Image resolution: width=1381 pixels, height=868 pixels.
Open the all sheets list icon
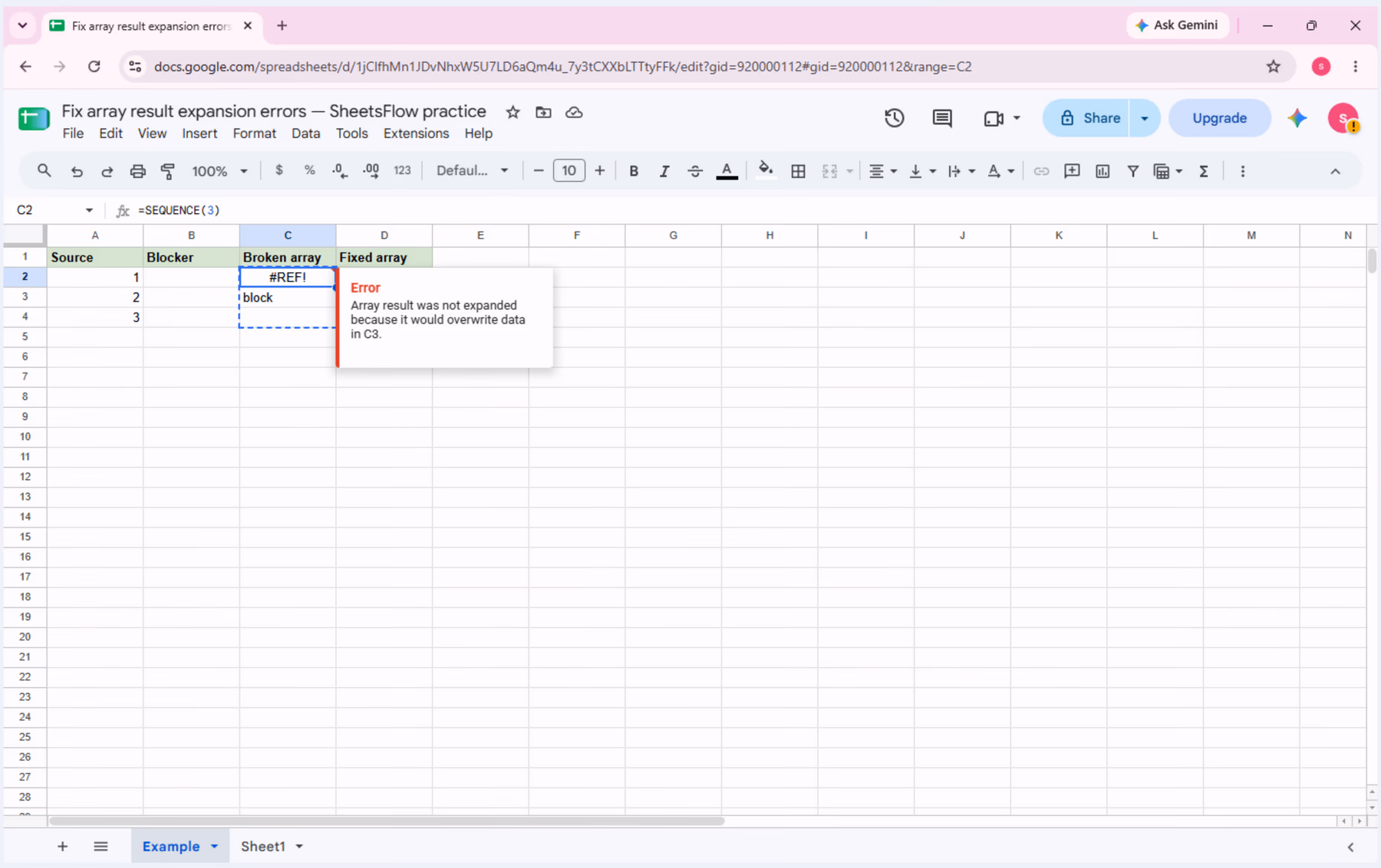pos(101,847)
